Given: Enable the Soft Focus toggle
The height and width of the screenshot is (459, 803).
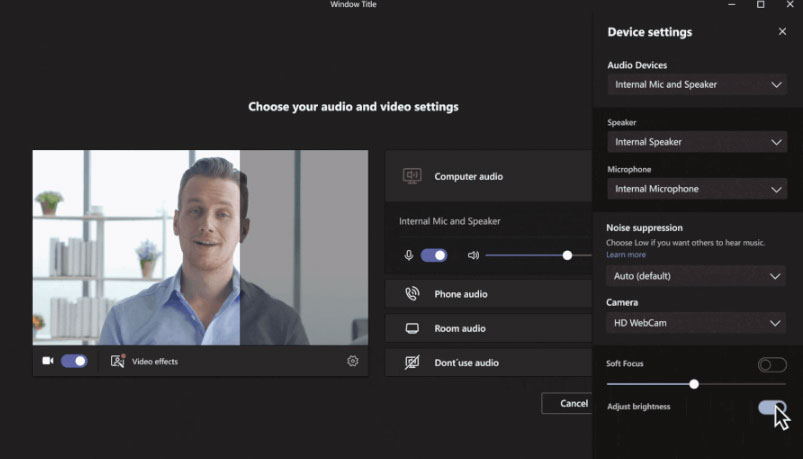Looking at the screenshot, I should pos(771,365).
